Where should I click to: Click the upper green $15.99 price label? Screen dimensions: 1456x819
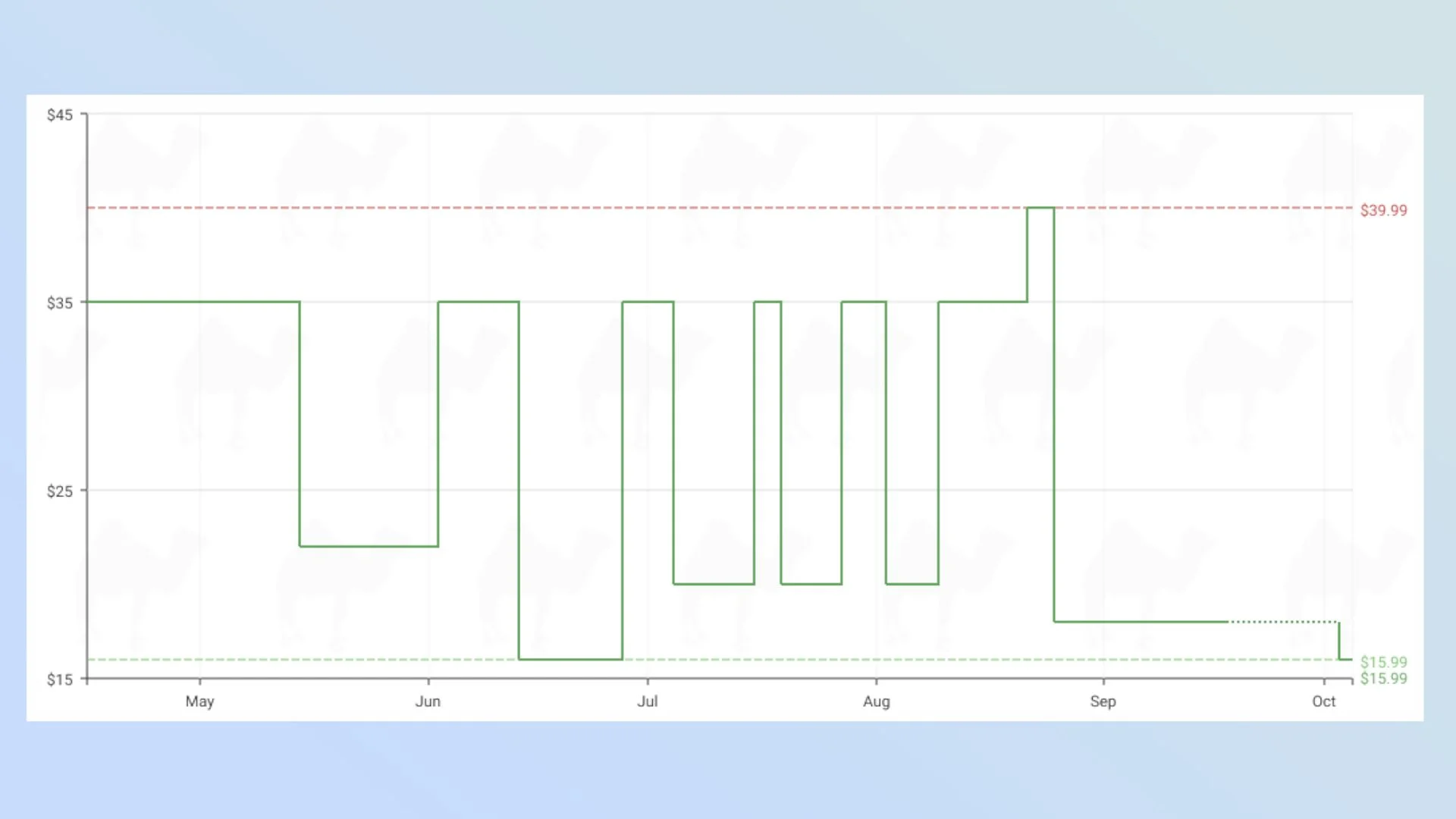[1383, 662]
